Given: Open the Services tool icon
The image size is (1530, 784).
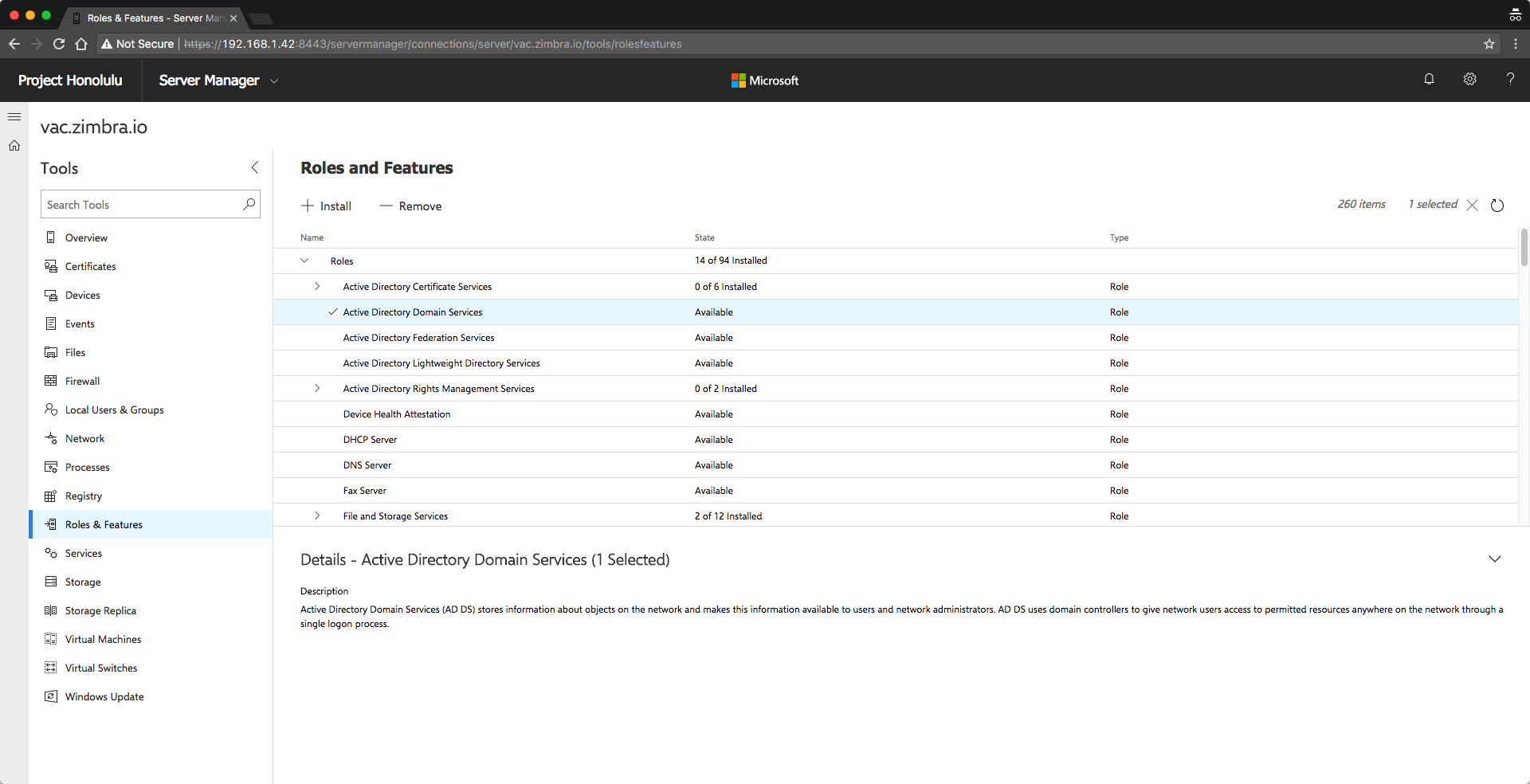Looking at the screenshot, I should coord(51,553).
